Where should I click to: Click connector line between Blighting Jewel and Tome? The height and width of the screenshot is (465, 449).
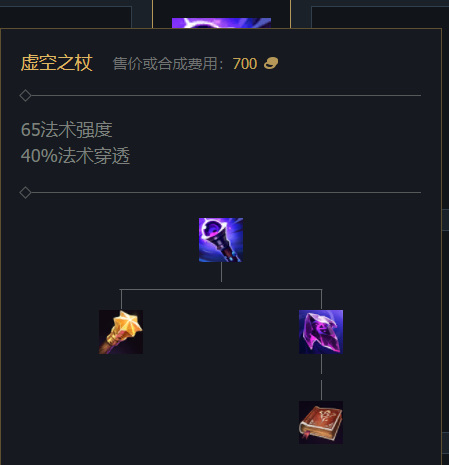(321, 377)
